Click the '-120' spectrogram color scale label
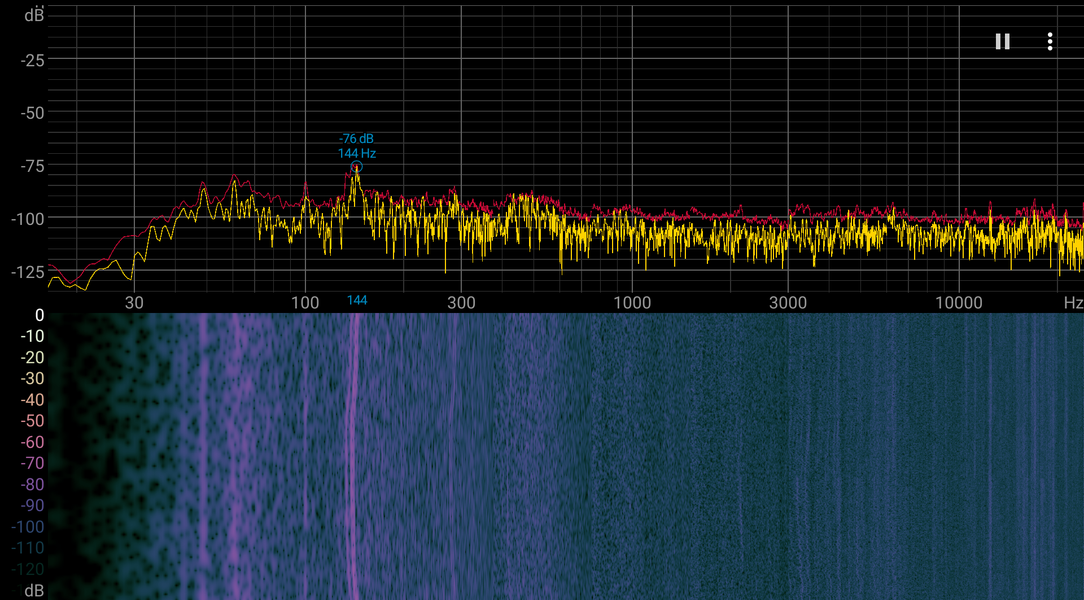The width and height of the screenshot is (1084, 600). pos(28,569)
